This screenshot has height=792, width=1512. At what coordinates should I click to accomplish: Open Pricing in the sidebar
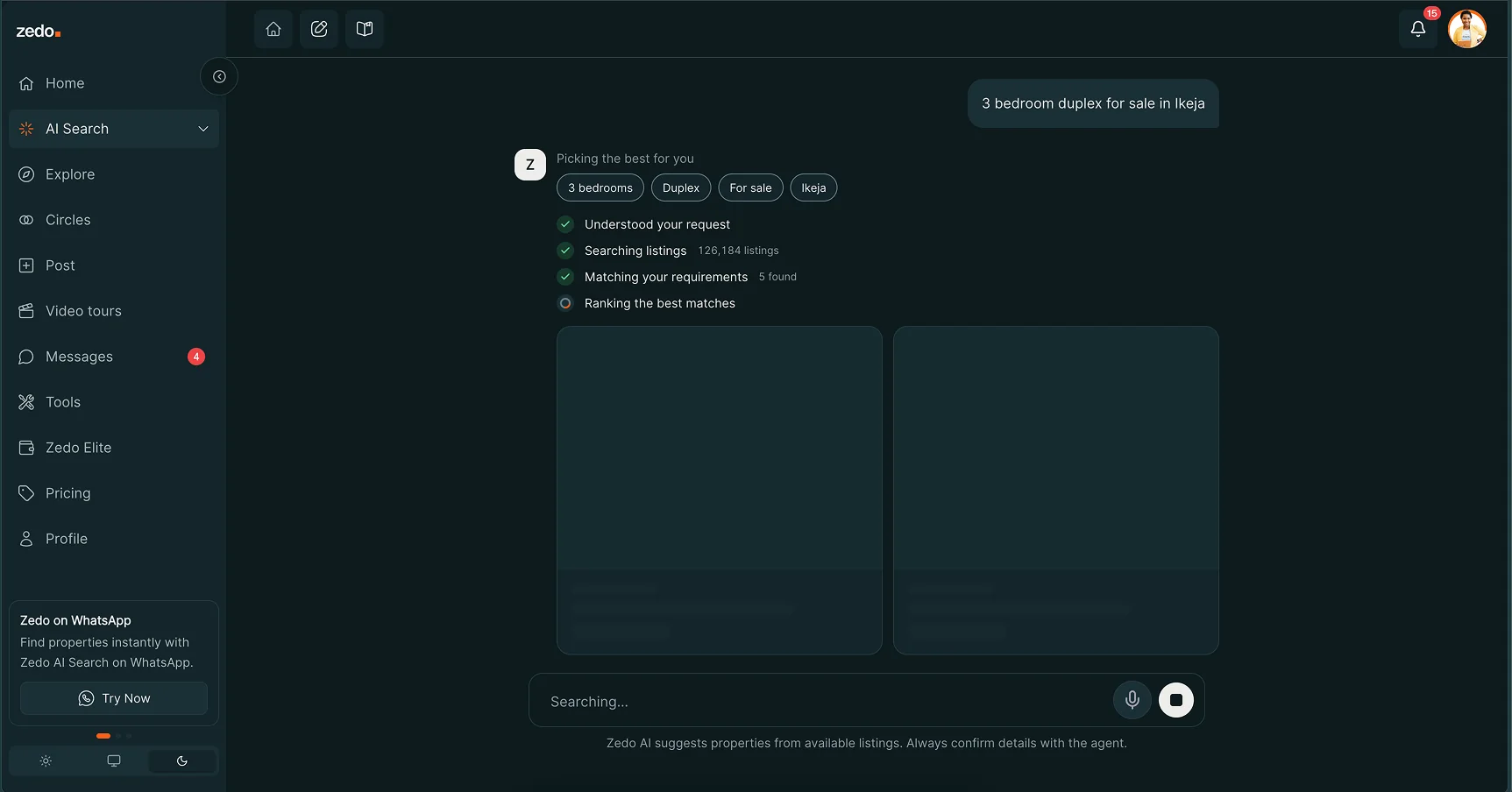click(x=114, y=493)
